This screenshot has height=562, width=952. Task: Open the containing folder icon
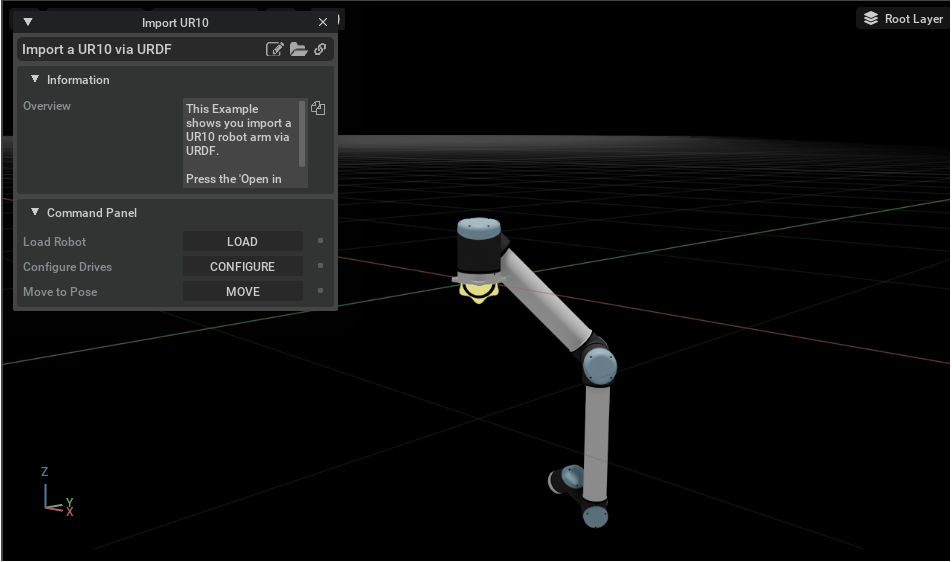pyautogui.click(x=298, y=49)
